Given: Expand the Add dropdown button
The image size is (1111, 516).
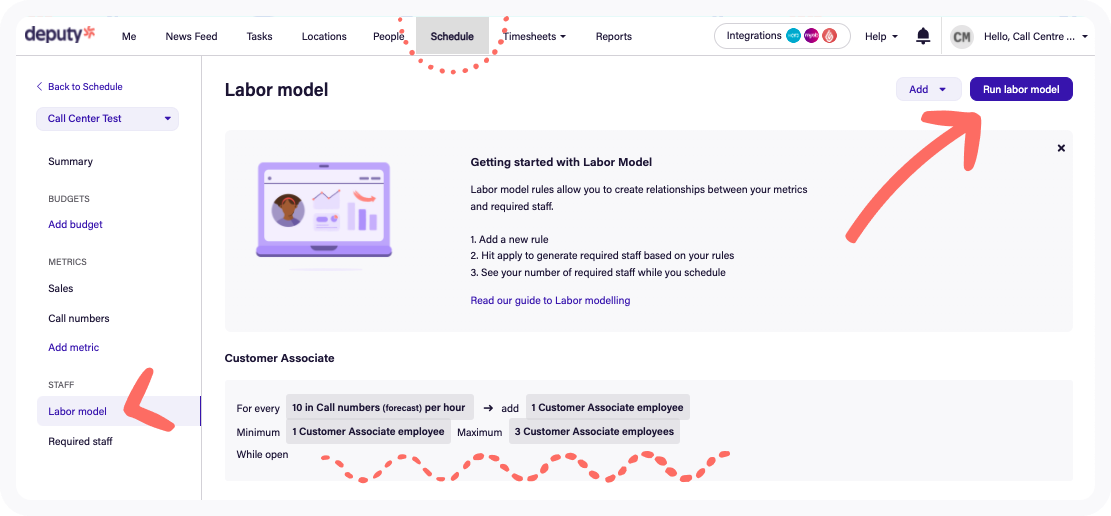Looking at the screenshot, I should point(928,89).
